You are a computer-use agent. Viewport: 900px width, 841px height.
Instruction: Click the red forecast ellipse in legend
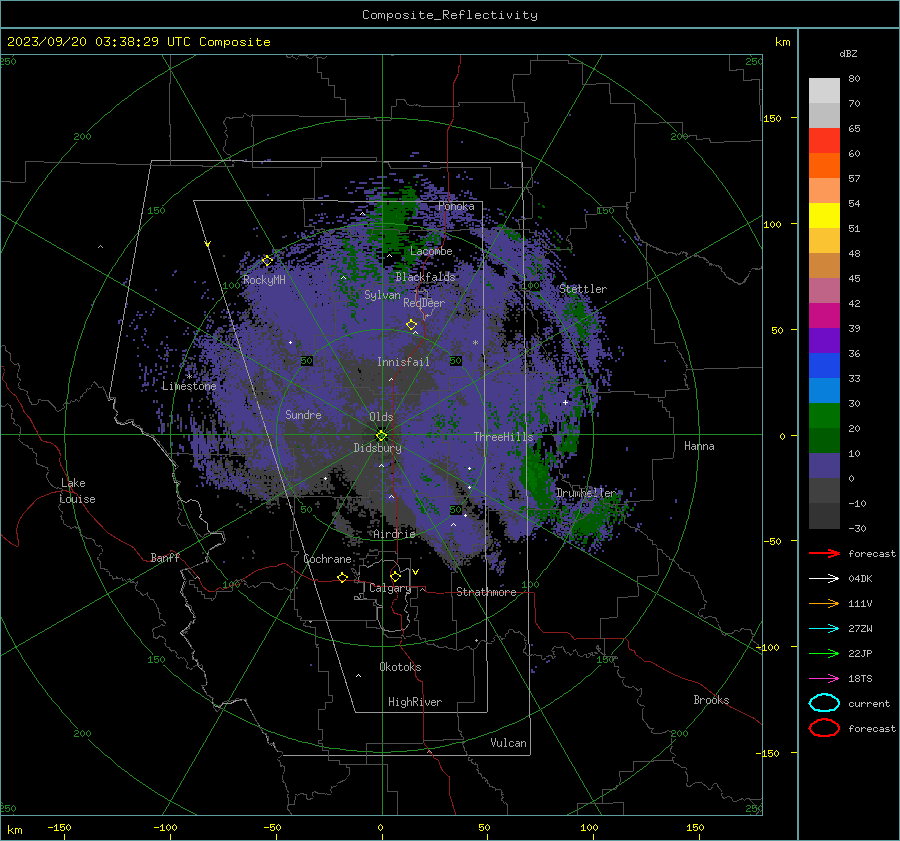tap(824, 728)
